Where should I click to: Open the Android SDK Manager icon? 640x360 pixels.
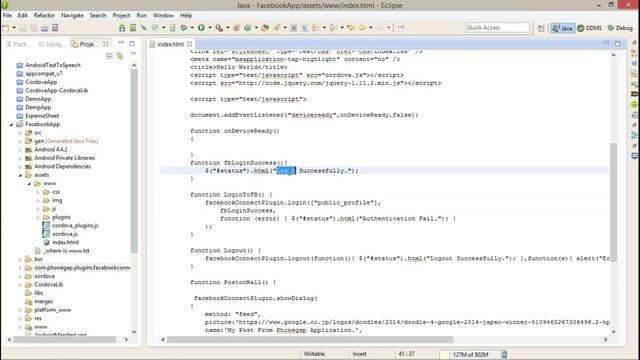pos(122,28)
